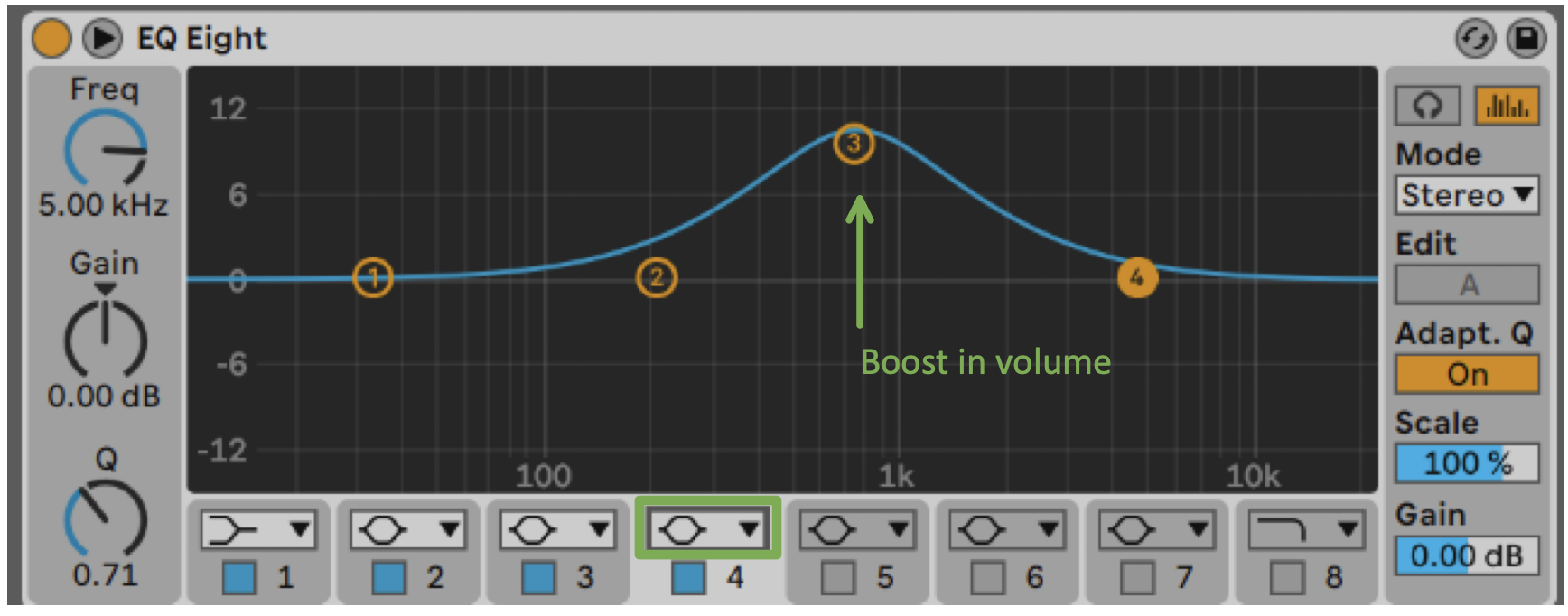Screen dimensions: 1568x616
Task: Click the Edit A button
Action: (x=1468, y=285)
